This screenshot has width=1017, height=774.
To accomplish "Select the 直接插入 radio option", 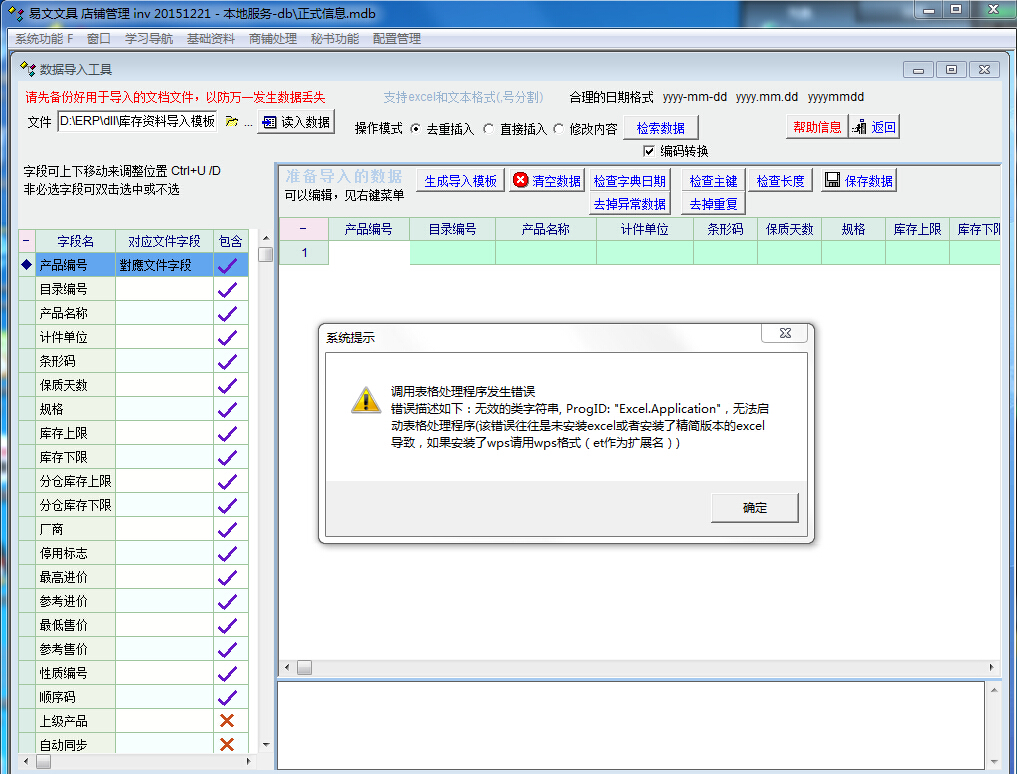I will tap(488, 129).
